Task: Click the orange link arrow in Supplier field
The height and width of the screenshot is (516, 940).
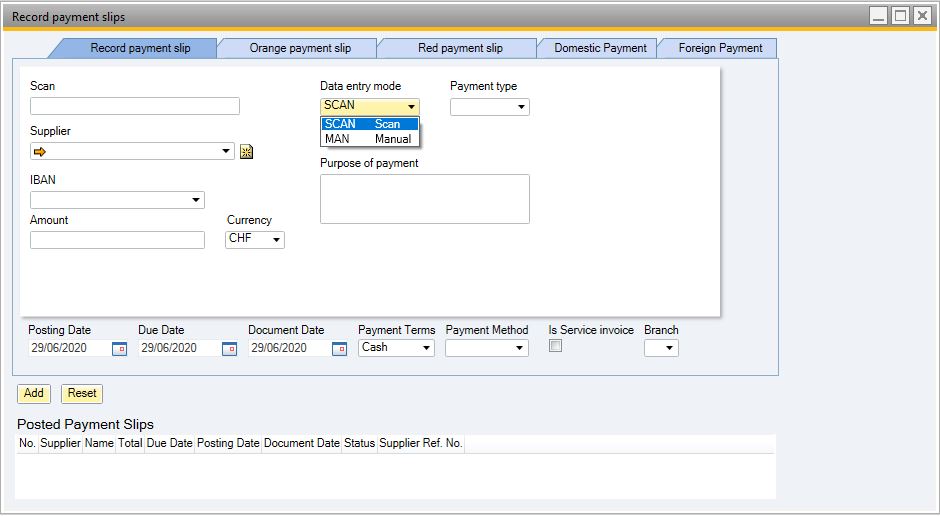Action: [x=40, y=152]
